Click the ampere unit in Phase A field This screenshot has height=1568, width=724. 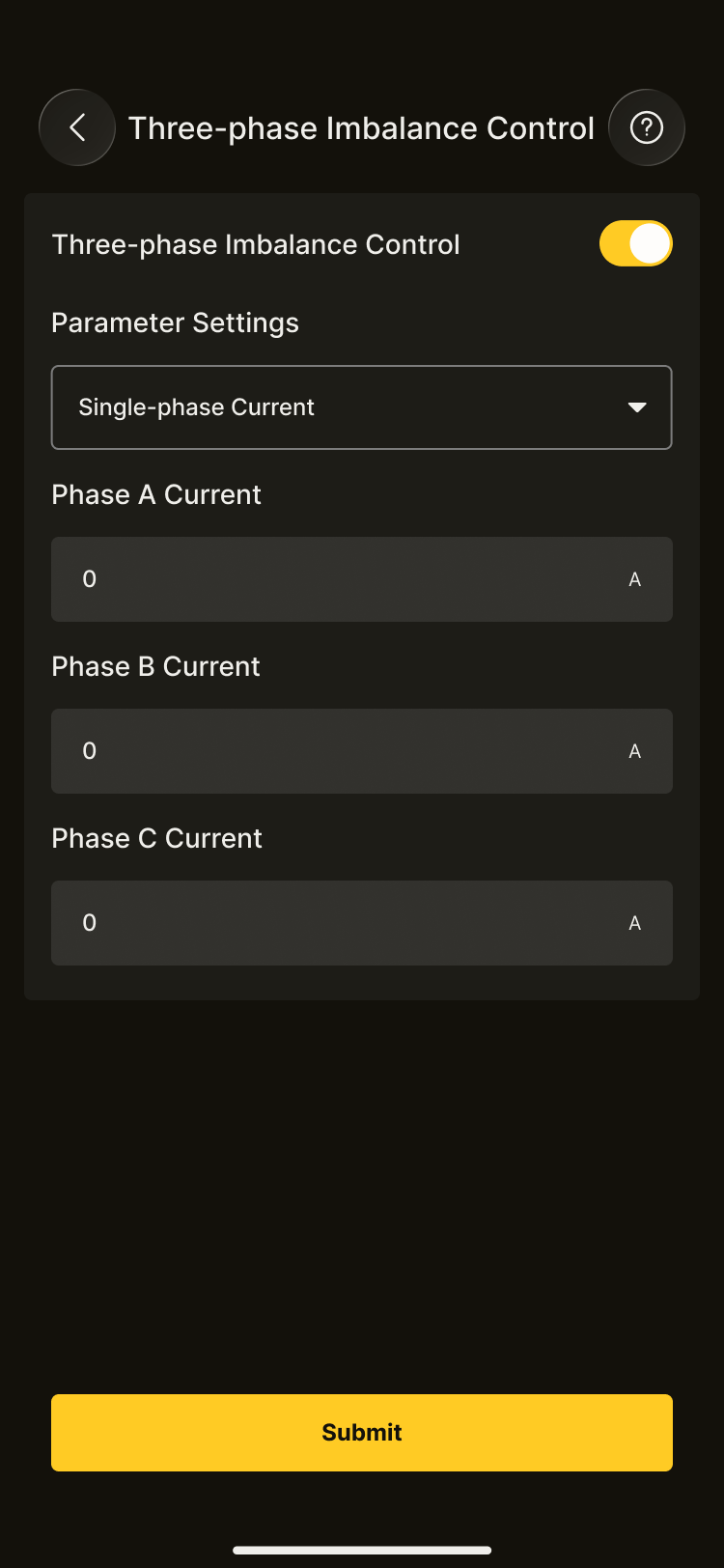[634, 579]
